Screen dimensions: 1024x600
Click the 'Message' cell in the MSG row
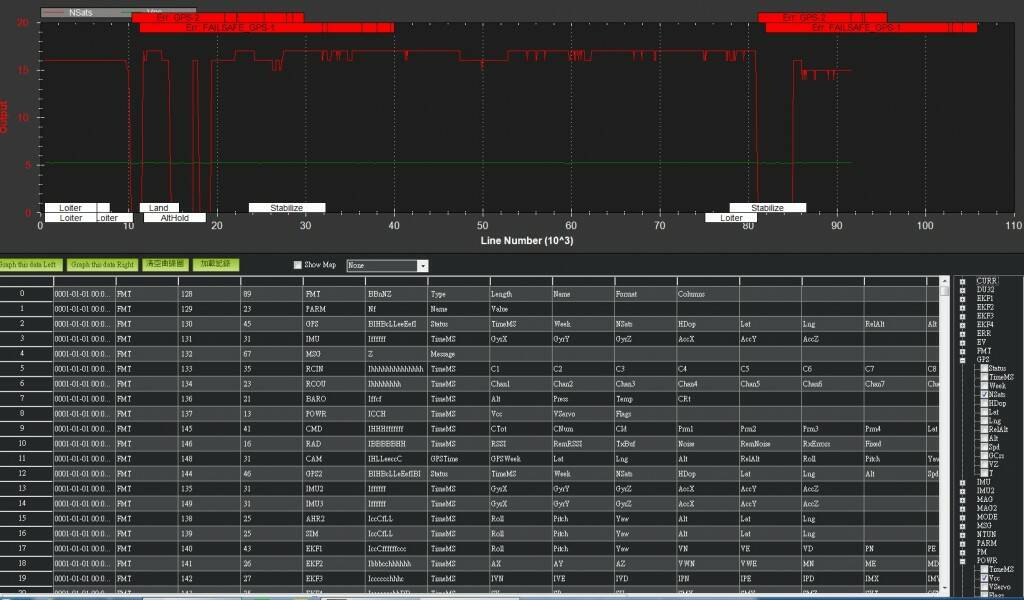(458, 354)
